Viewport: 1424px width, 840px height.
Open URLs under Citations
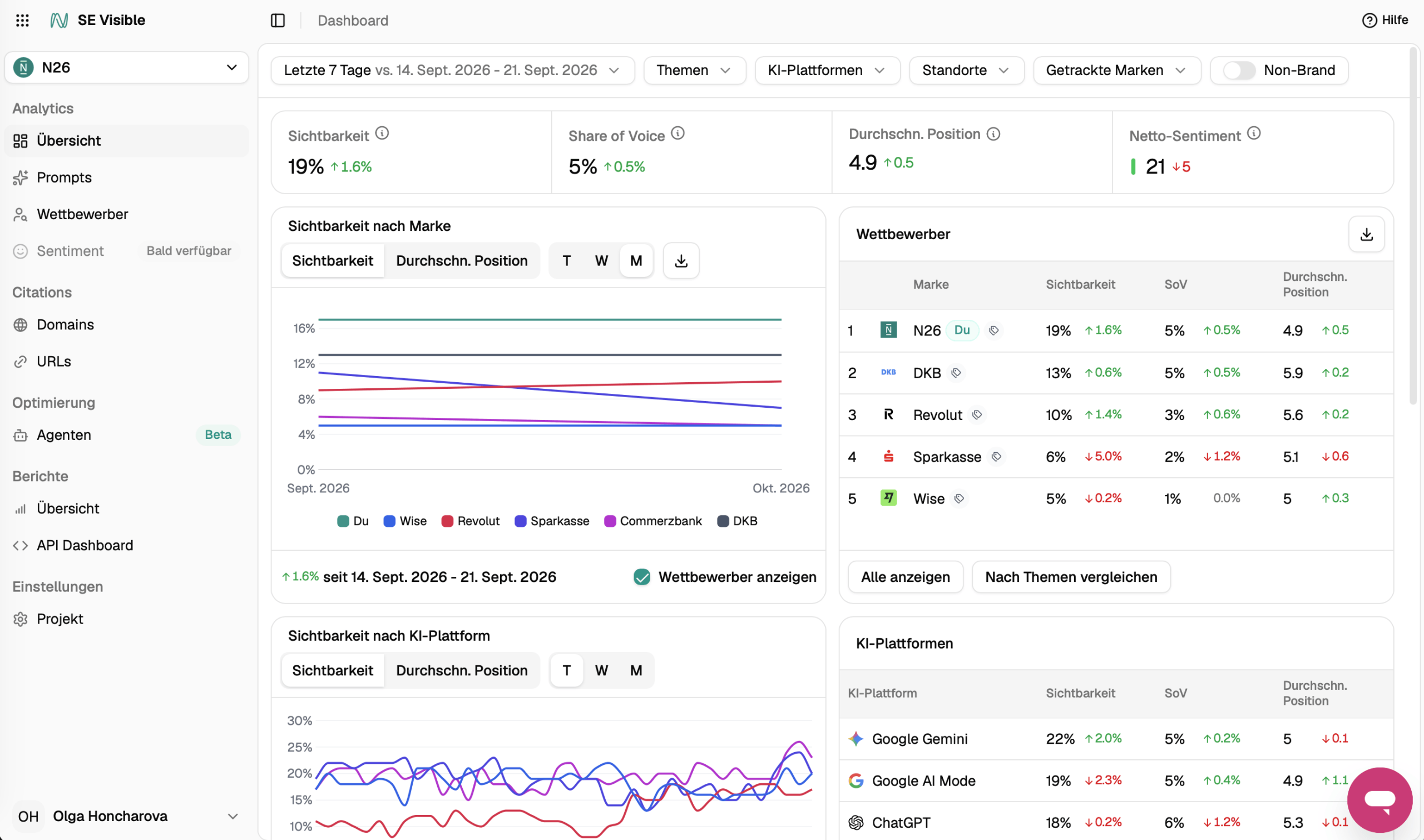click(x=126, y=361)
